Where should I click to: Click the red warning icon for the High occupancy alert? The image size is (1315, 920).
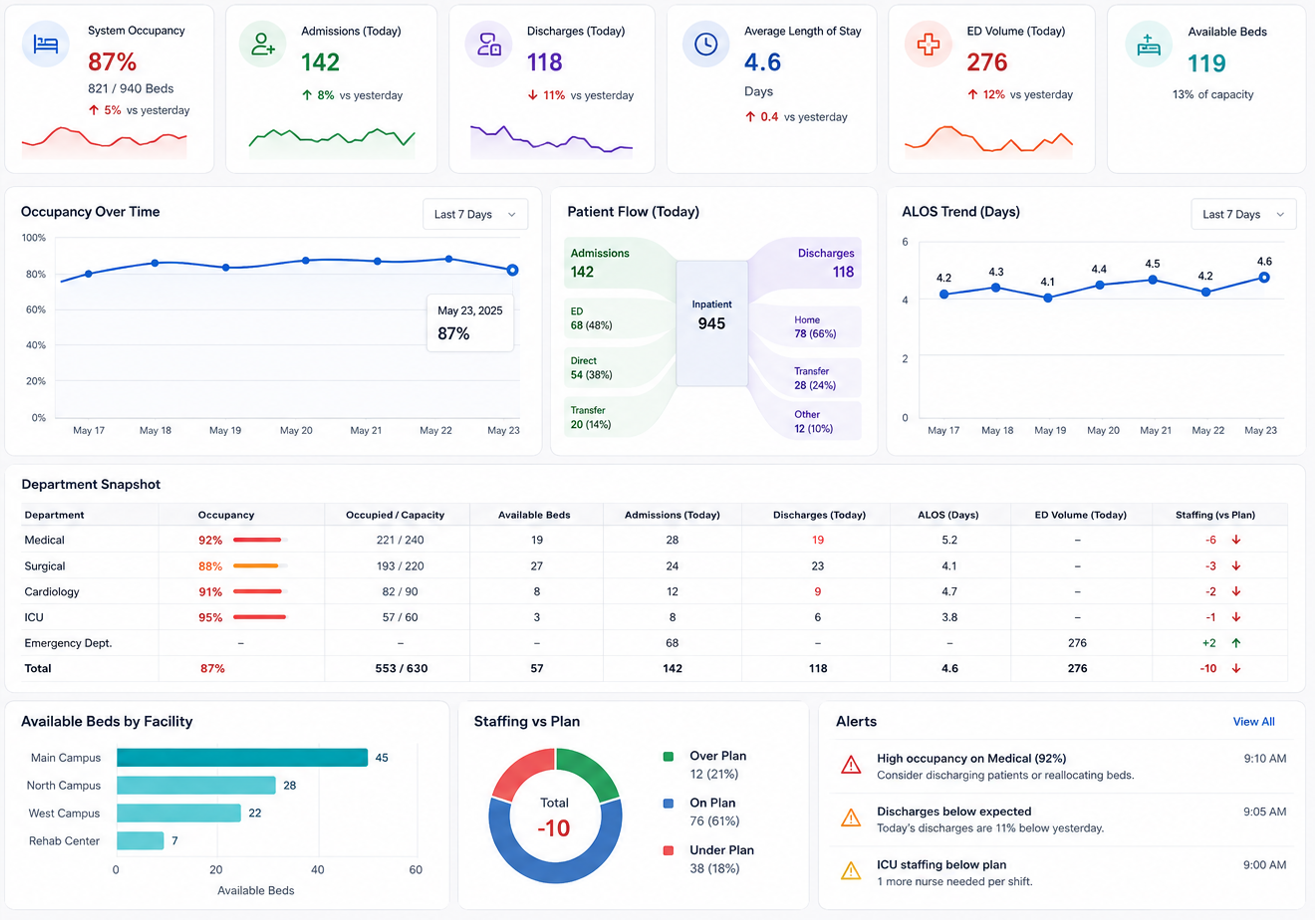coord(851,765)
